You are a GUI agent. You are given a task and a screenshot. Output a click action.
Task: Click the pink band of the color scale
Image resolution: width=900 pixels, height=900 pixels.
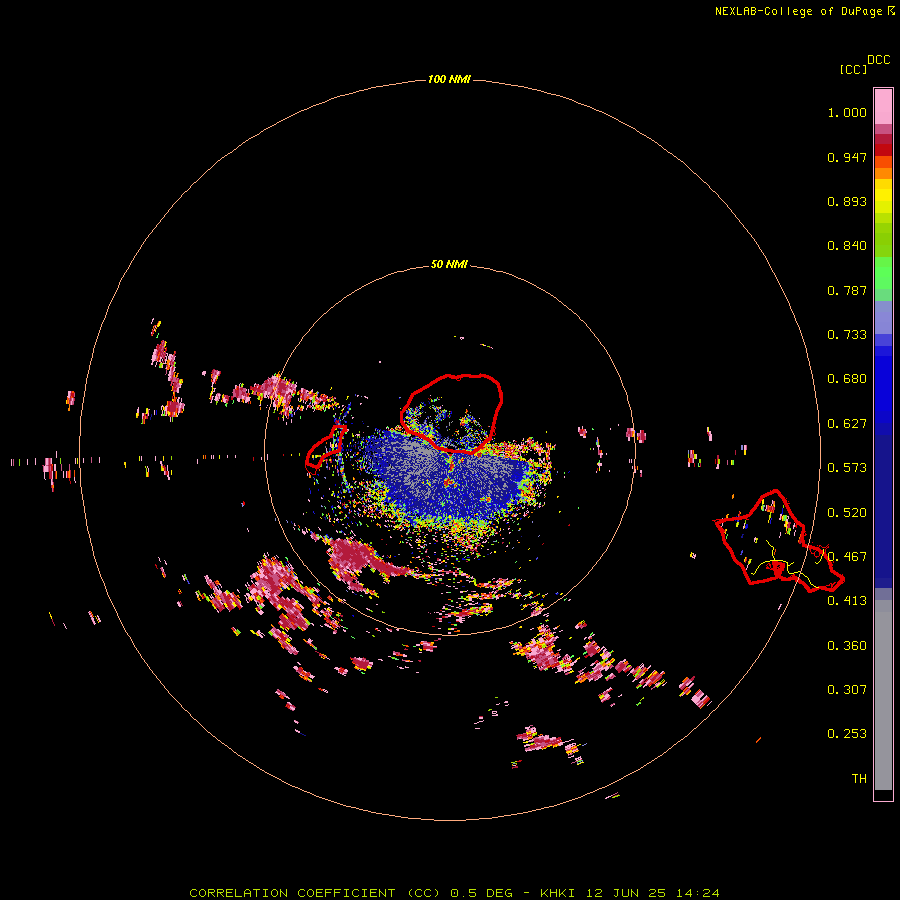(x=883, y=107)
